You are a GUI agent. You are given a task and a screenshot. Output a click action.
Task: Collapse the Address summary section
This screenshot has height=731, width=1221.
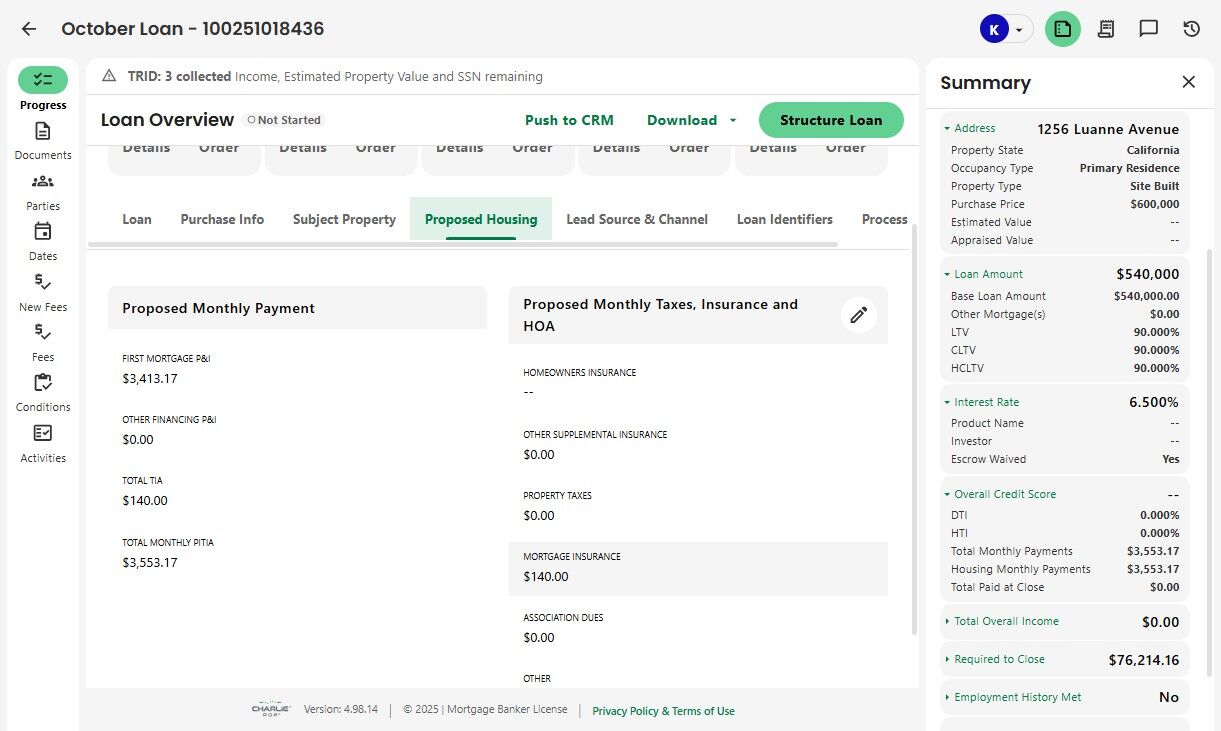coord(948,129)
